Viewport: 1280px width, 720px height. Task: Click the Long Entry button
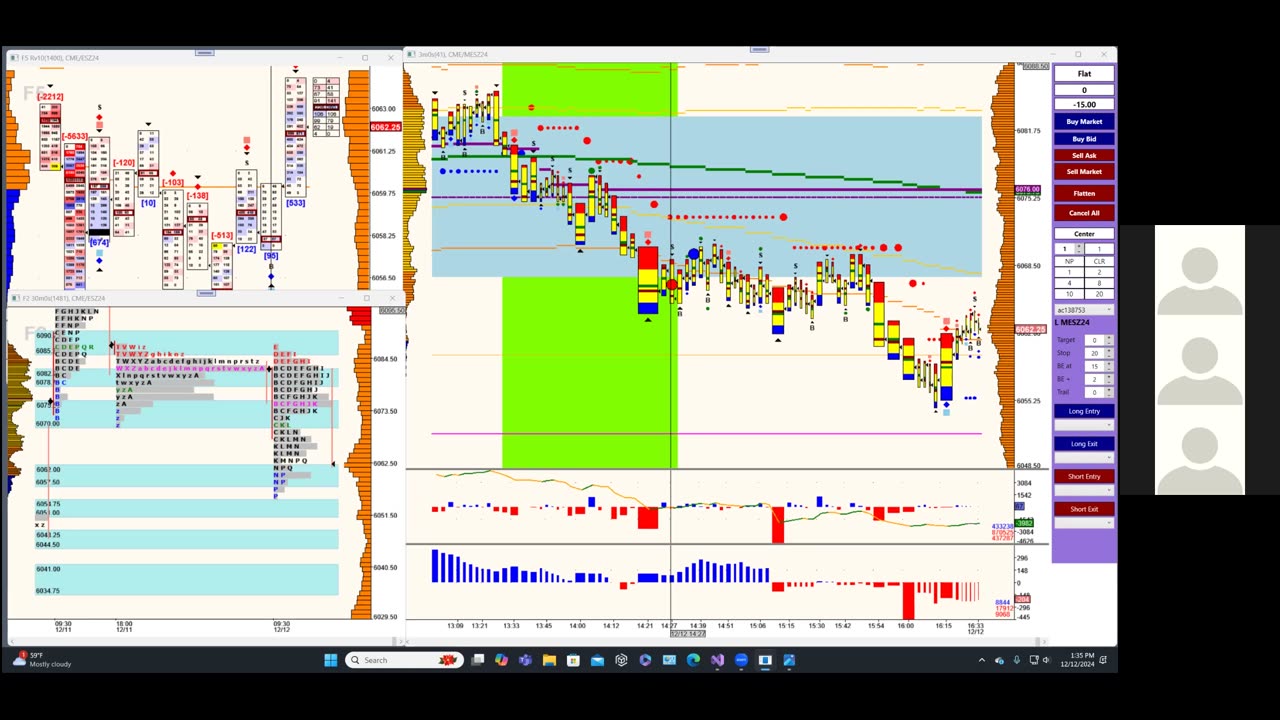(1084, 411)
